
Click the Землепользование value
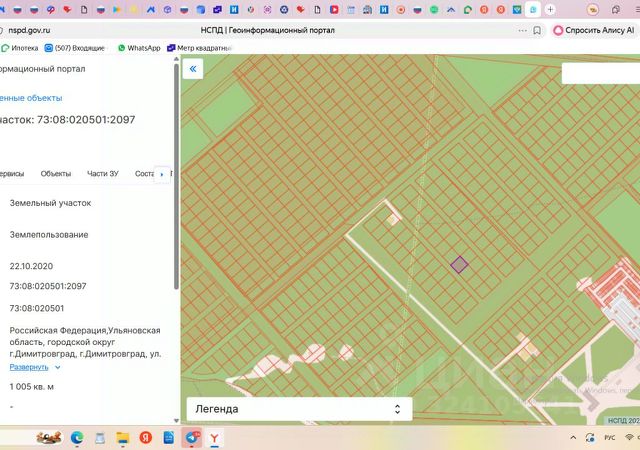[x=49, y=235]
